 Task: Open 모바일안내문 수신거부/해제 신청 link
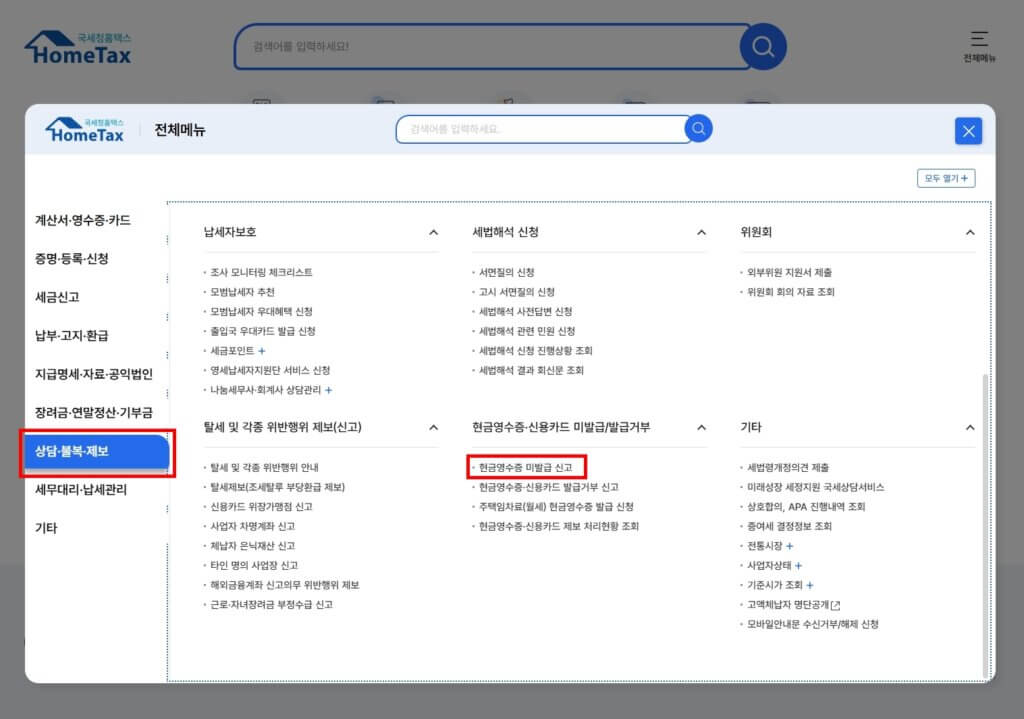813,624
